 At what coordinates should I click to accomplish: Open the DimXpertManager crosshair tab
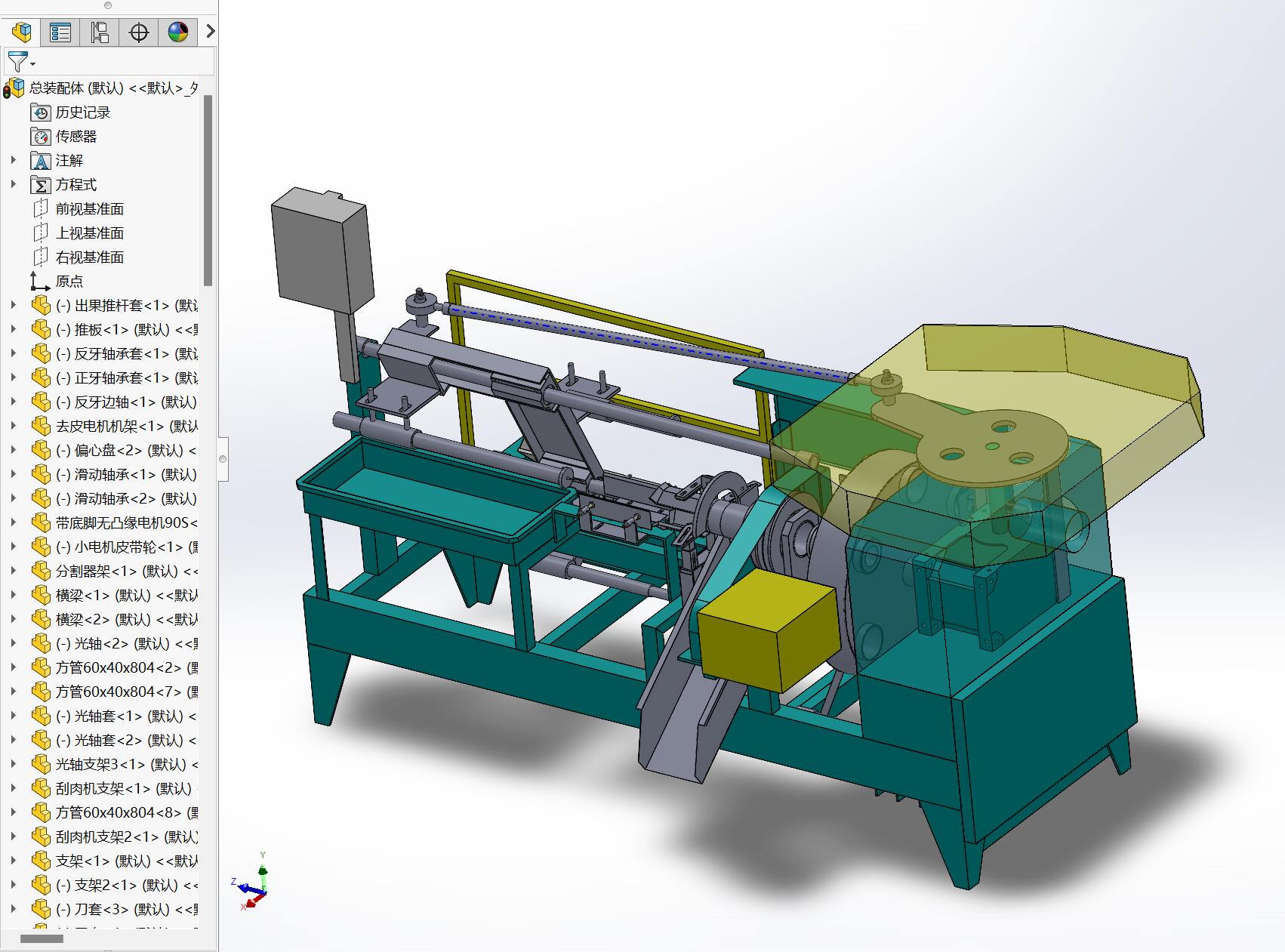click(139, 32)
